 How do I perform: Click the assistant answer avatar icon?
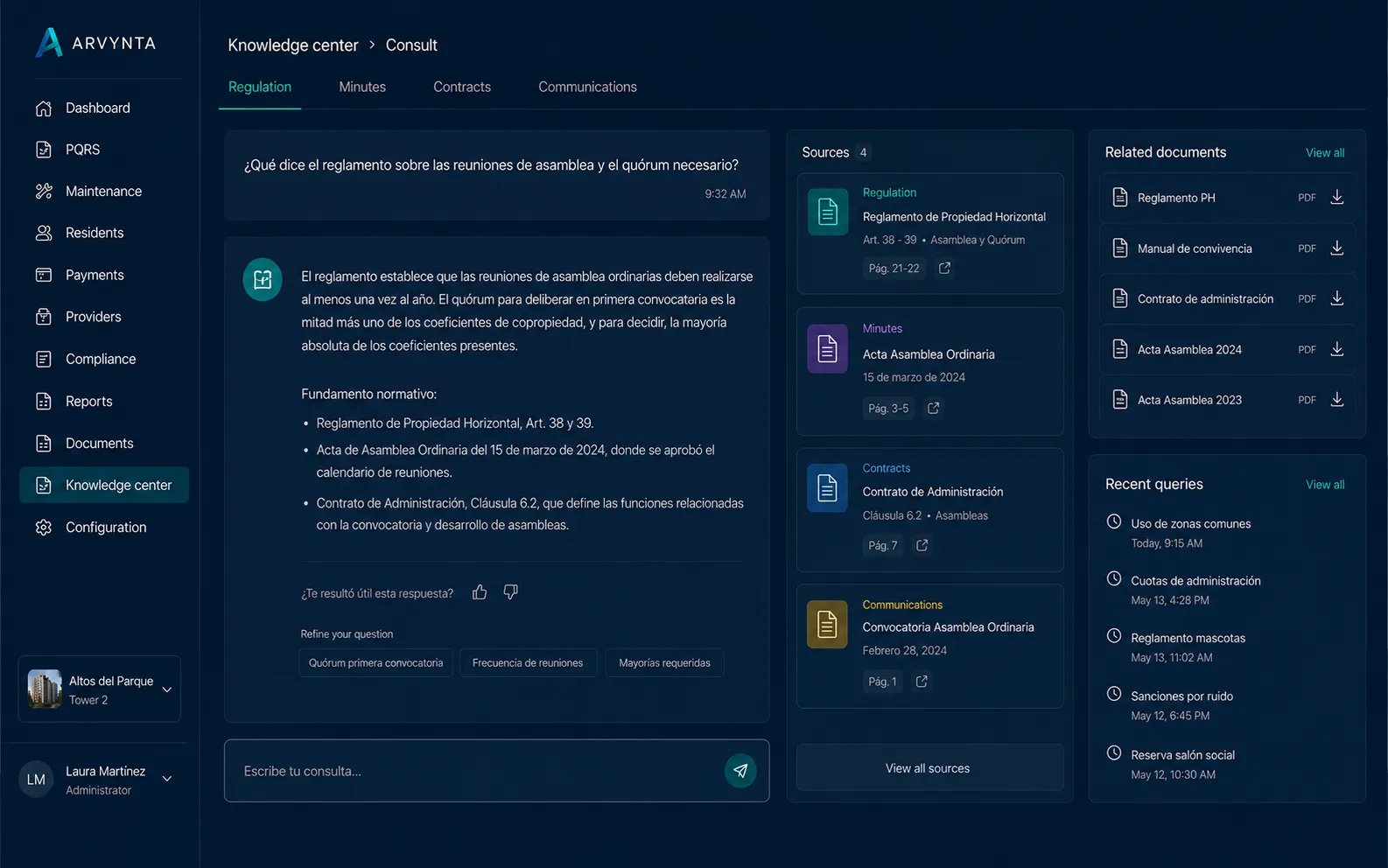click(263, 279)
